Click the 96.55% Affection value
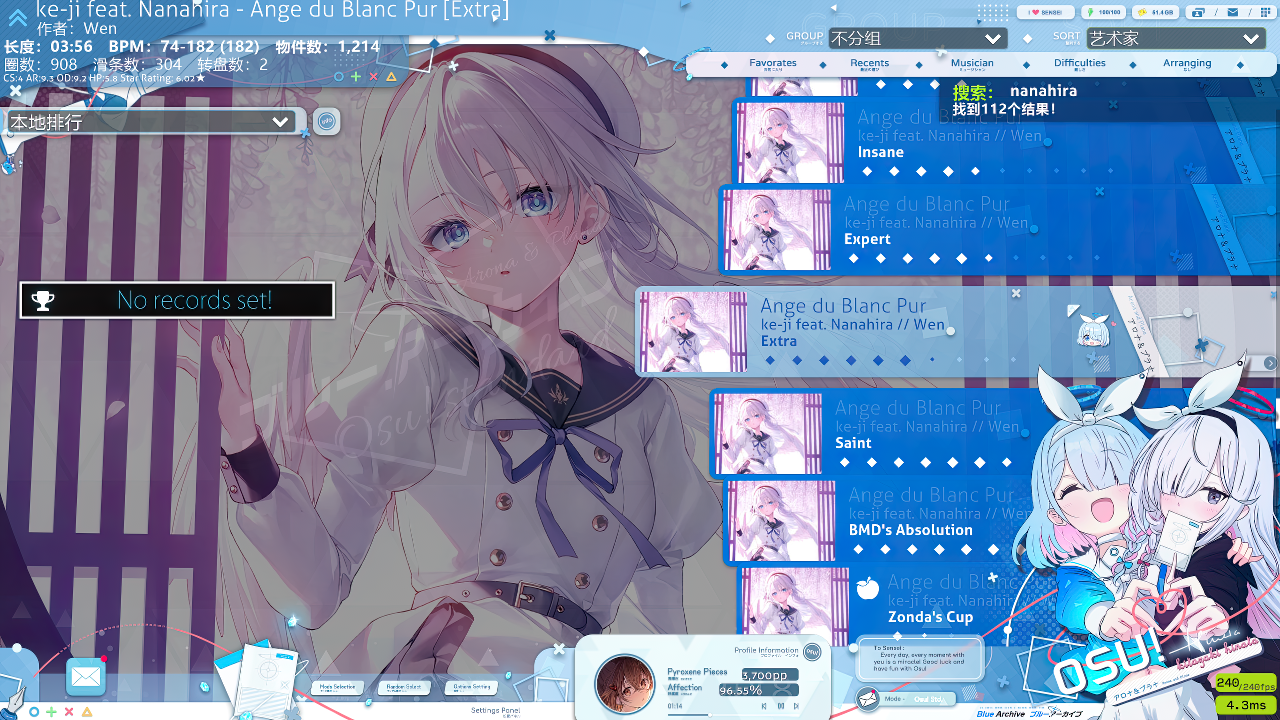 [757, 690]
